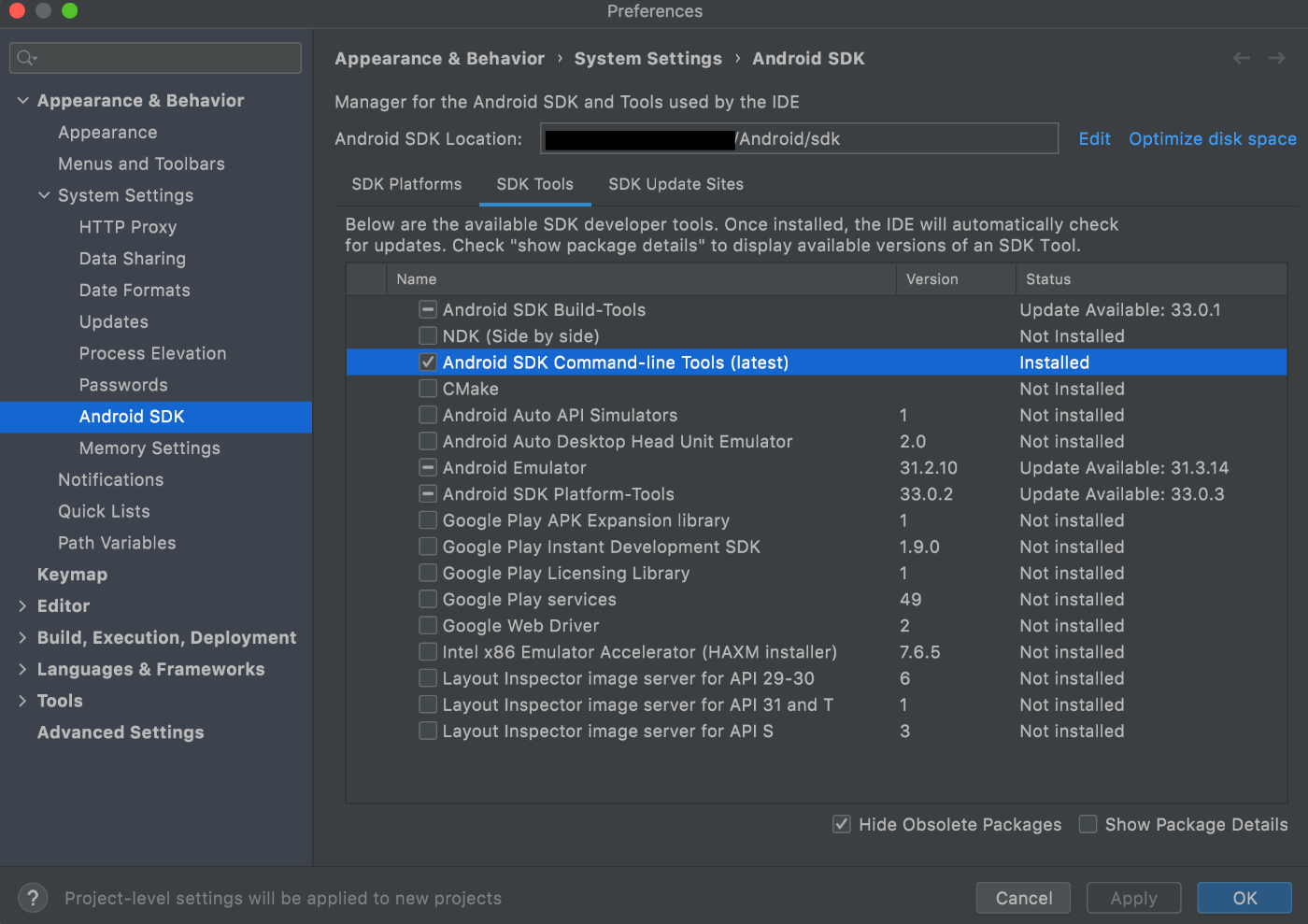
Task: Open Memory Settings page
Action: click(149, 448)
